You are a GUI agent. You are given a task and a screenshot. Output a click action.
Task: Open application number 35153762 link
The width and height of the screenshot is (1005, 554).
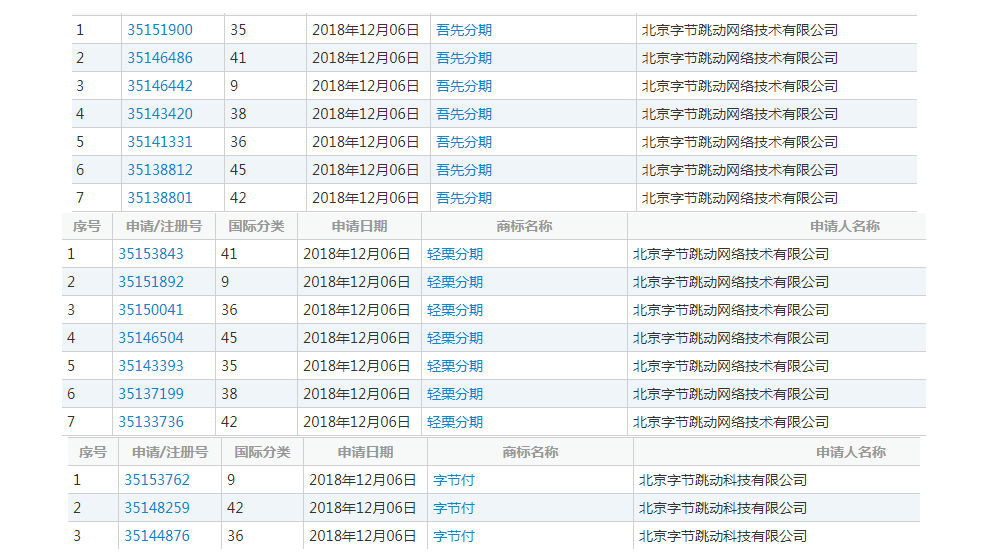pos(157,480)
